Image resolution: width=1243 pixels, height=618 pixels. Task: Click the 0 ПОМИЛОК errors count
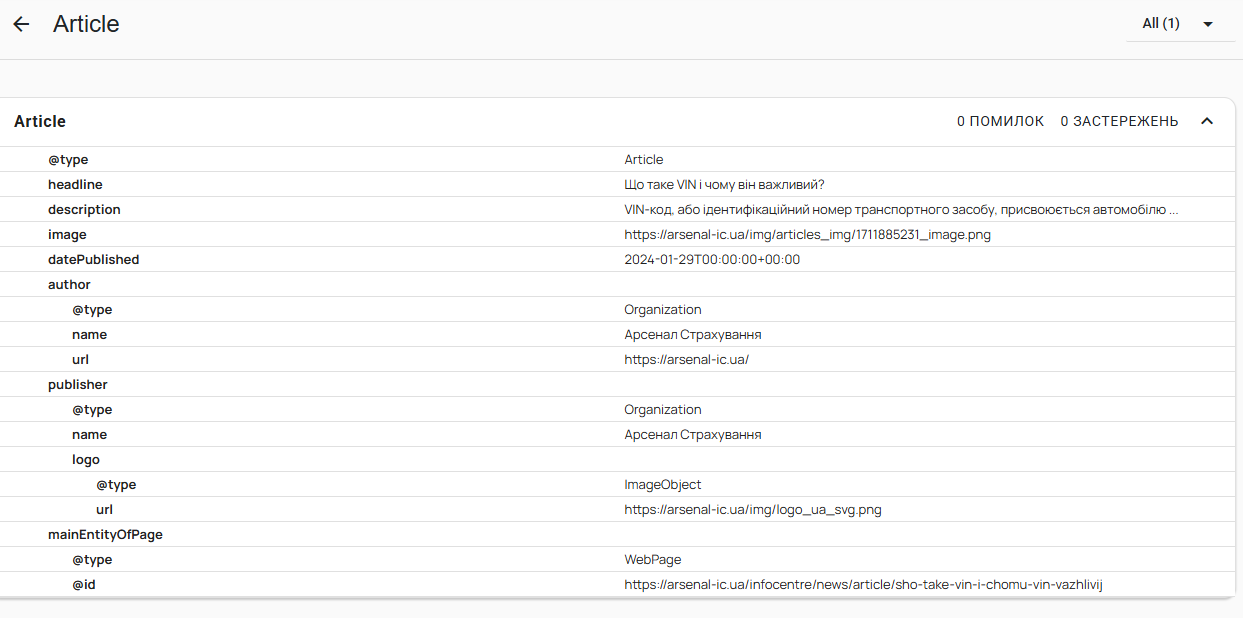pos(1000,121)
